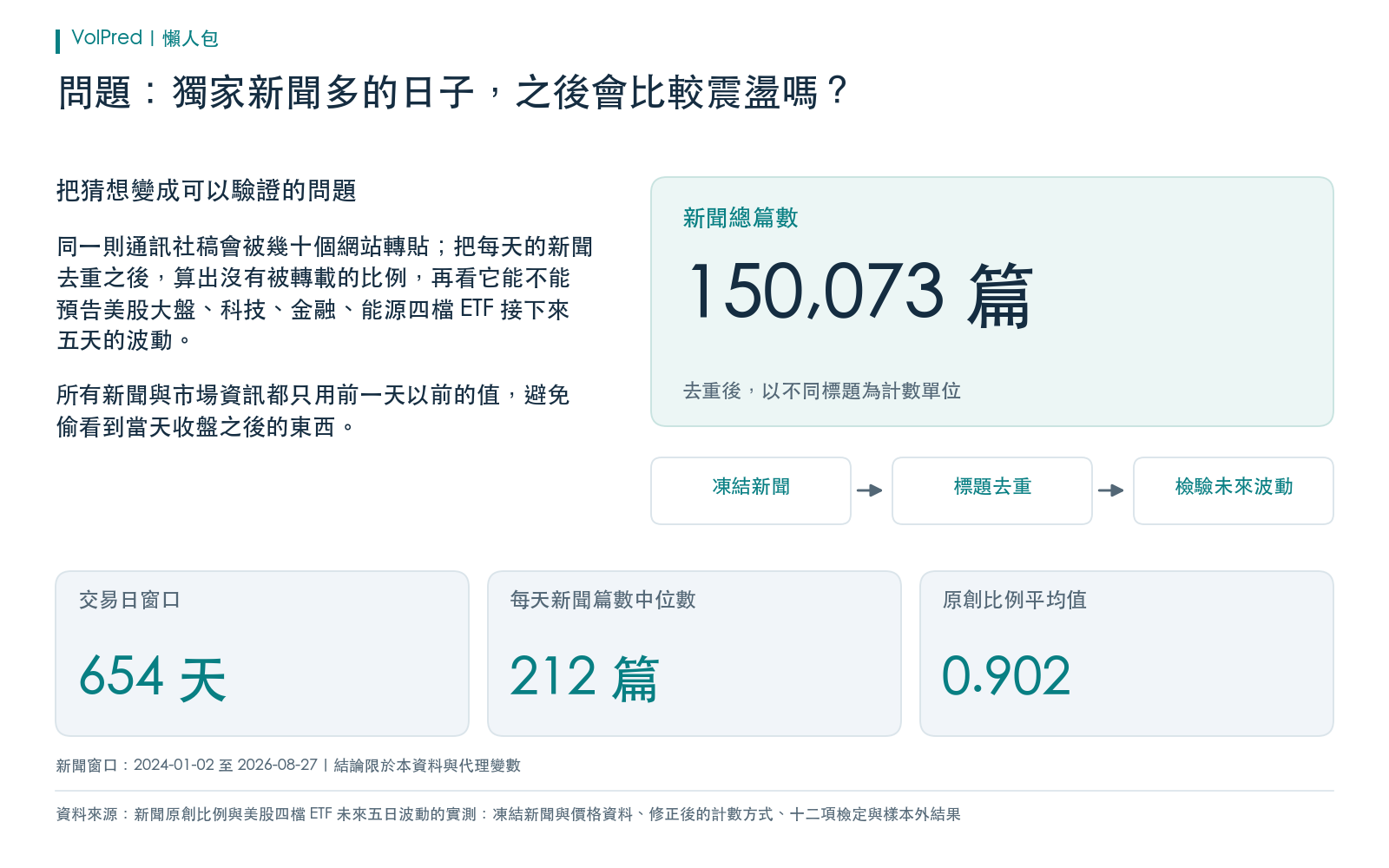Click the 原創比例平均值 card label
Viewport: 1389px width, 868px height.
tap(1015, 600)
